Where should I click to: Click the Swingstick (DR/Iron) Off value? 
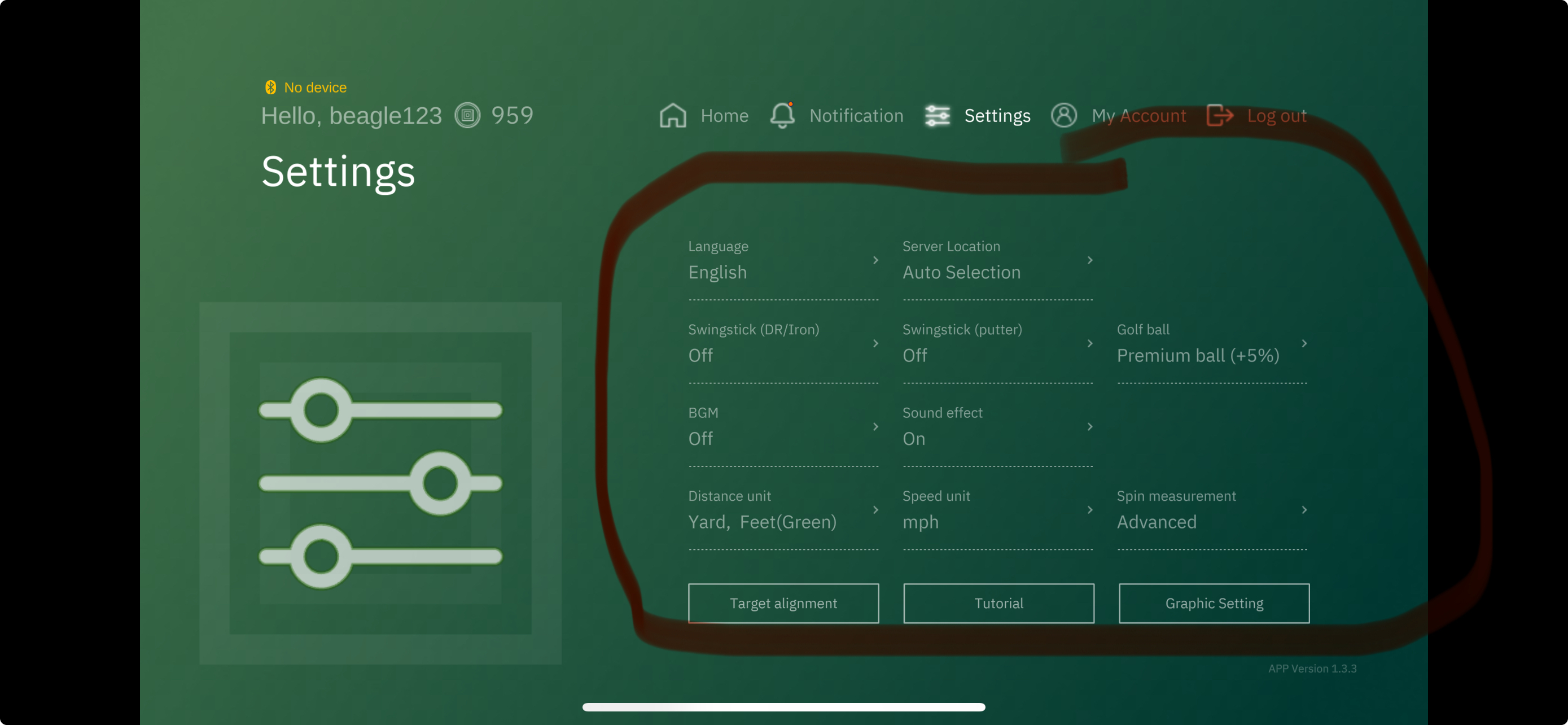click(x=700, y=355)
